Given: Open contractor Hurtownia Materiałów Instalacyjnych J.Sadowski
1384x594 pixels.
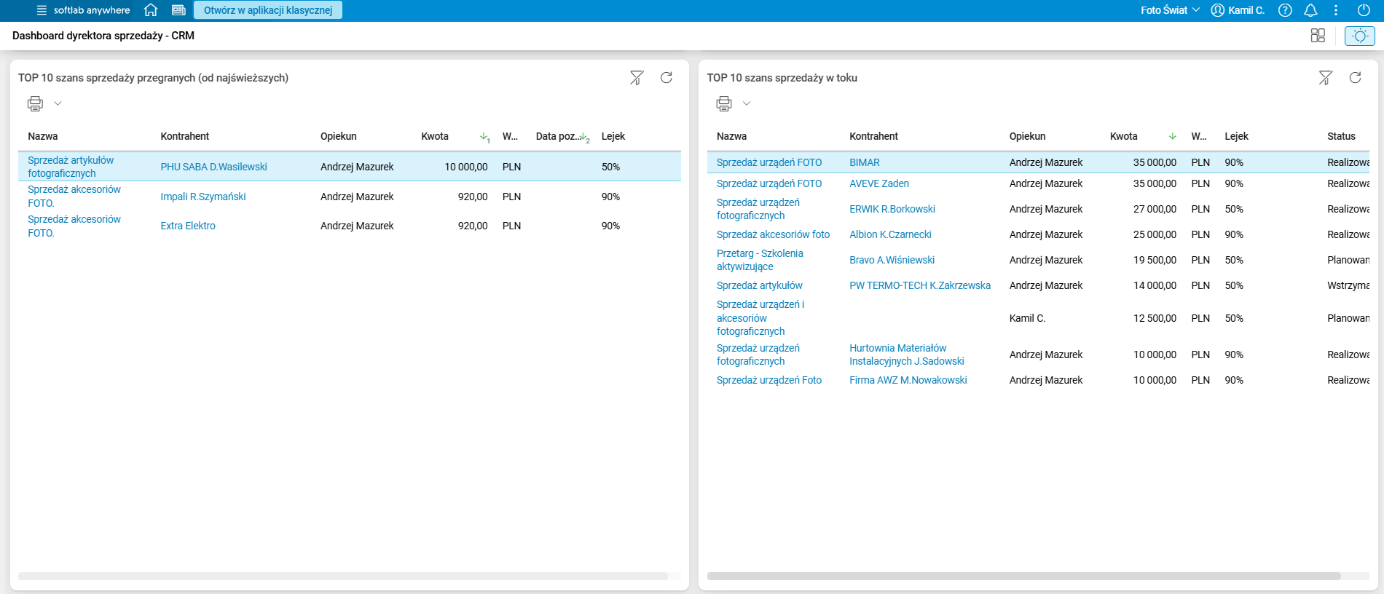Looking at the screenshot, I should pyautogui.click(x=907, y=355).
